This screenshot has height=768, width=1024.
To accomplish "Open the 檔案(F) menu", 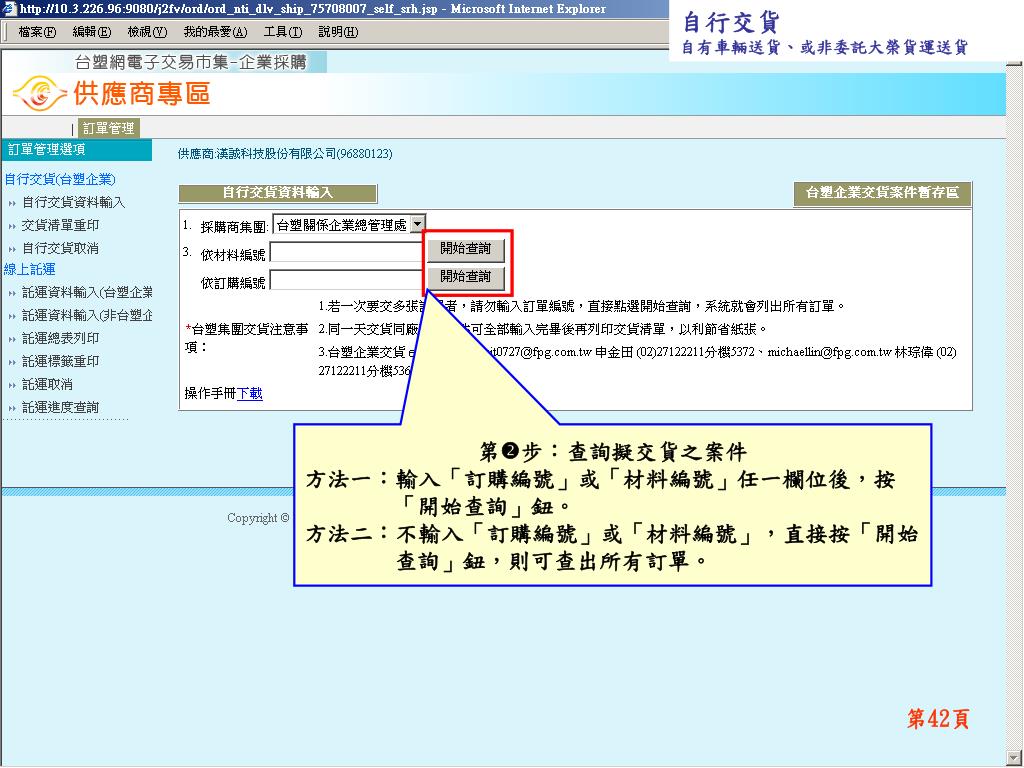I will [37, 31].
